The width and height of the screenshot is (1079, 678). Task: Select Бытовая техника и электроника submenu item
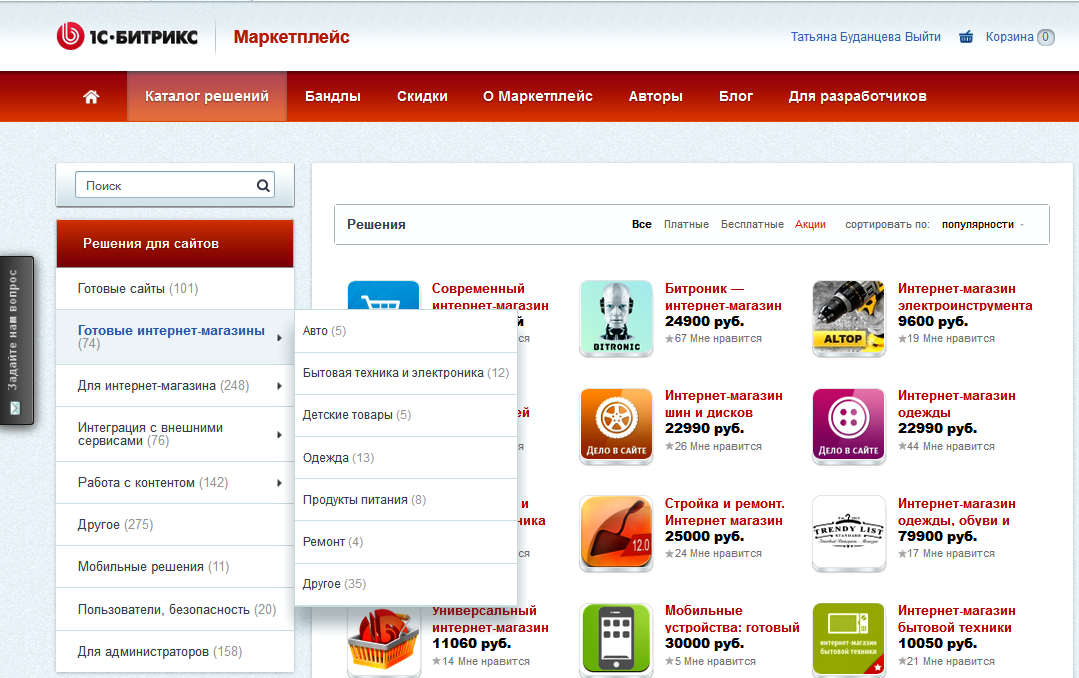pyautogui.click(x=405, y=373)
